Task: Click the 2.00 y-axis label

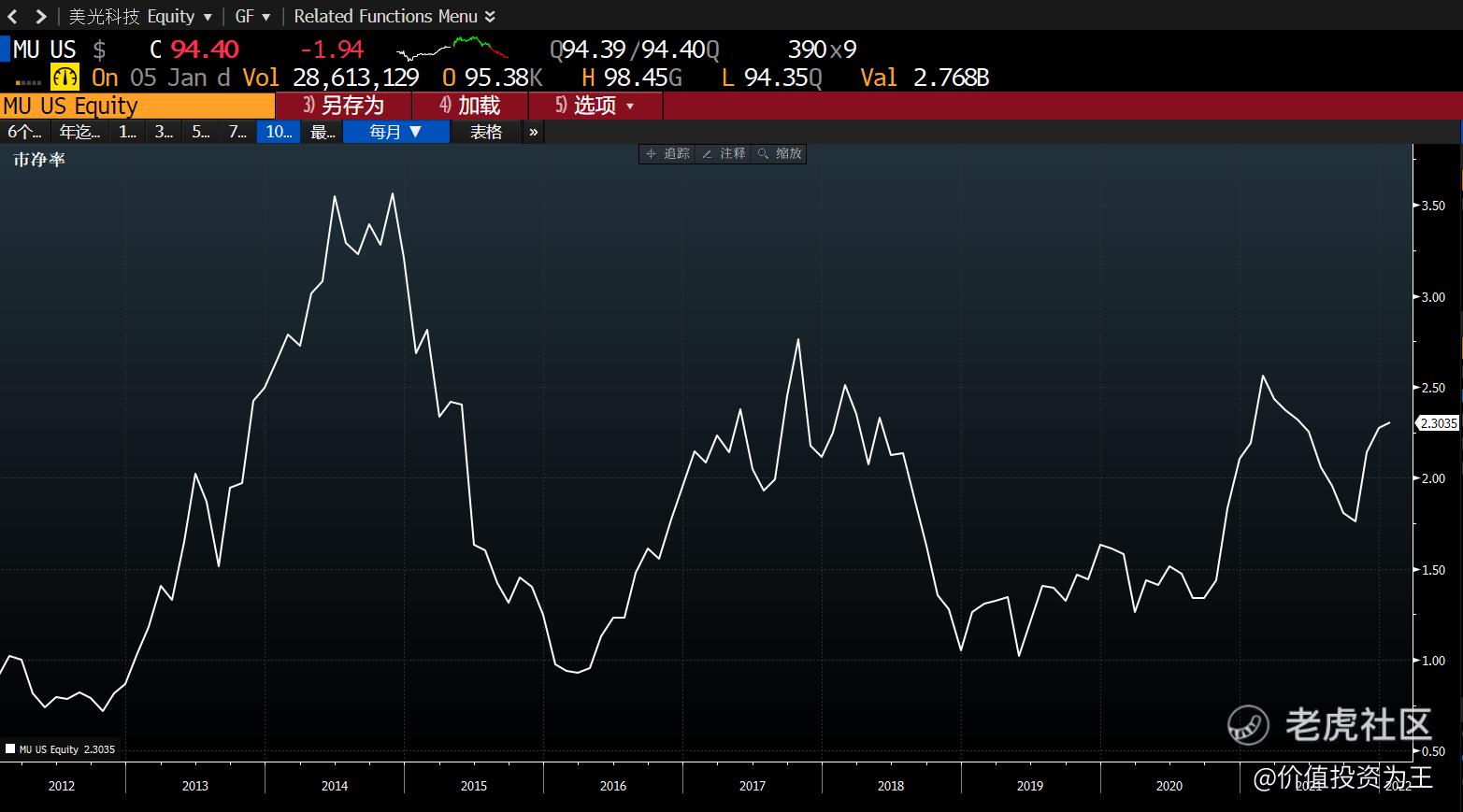Action: 1433,478
